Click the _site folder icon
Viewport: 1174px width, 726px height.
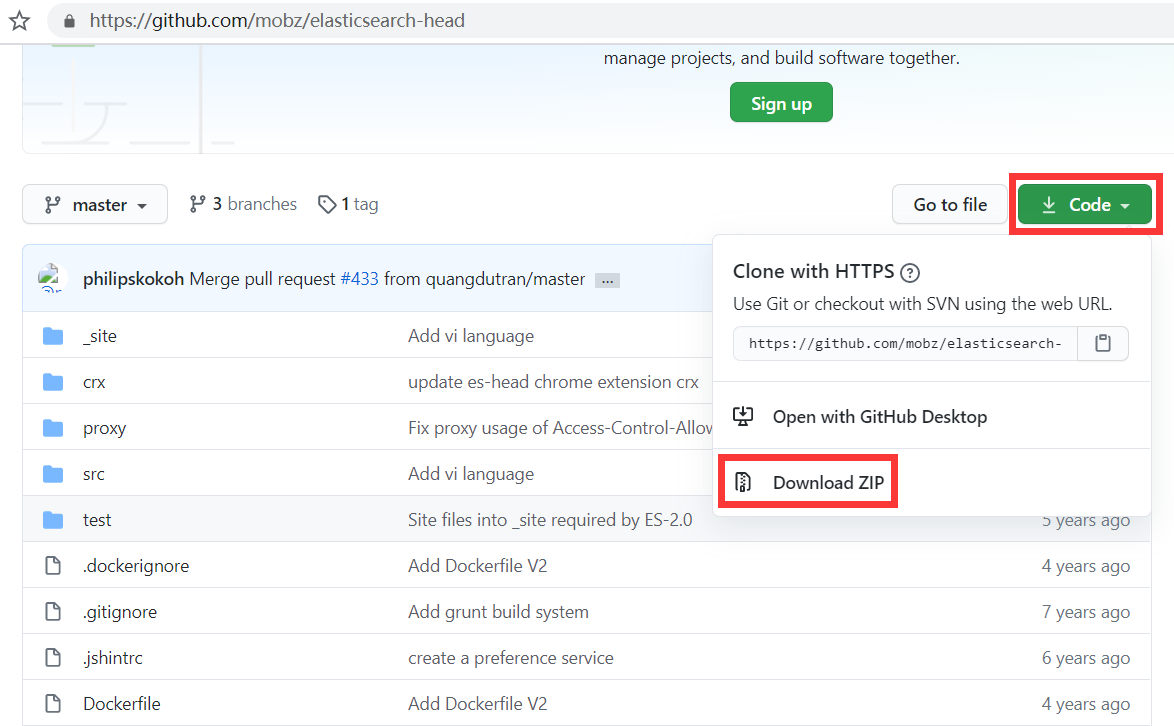click(x=53, y=336)
